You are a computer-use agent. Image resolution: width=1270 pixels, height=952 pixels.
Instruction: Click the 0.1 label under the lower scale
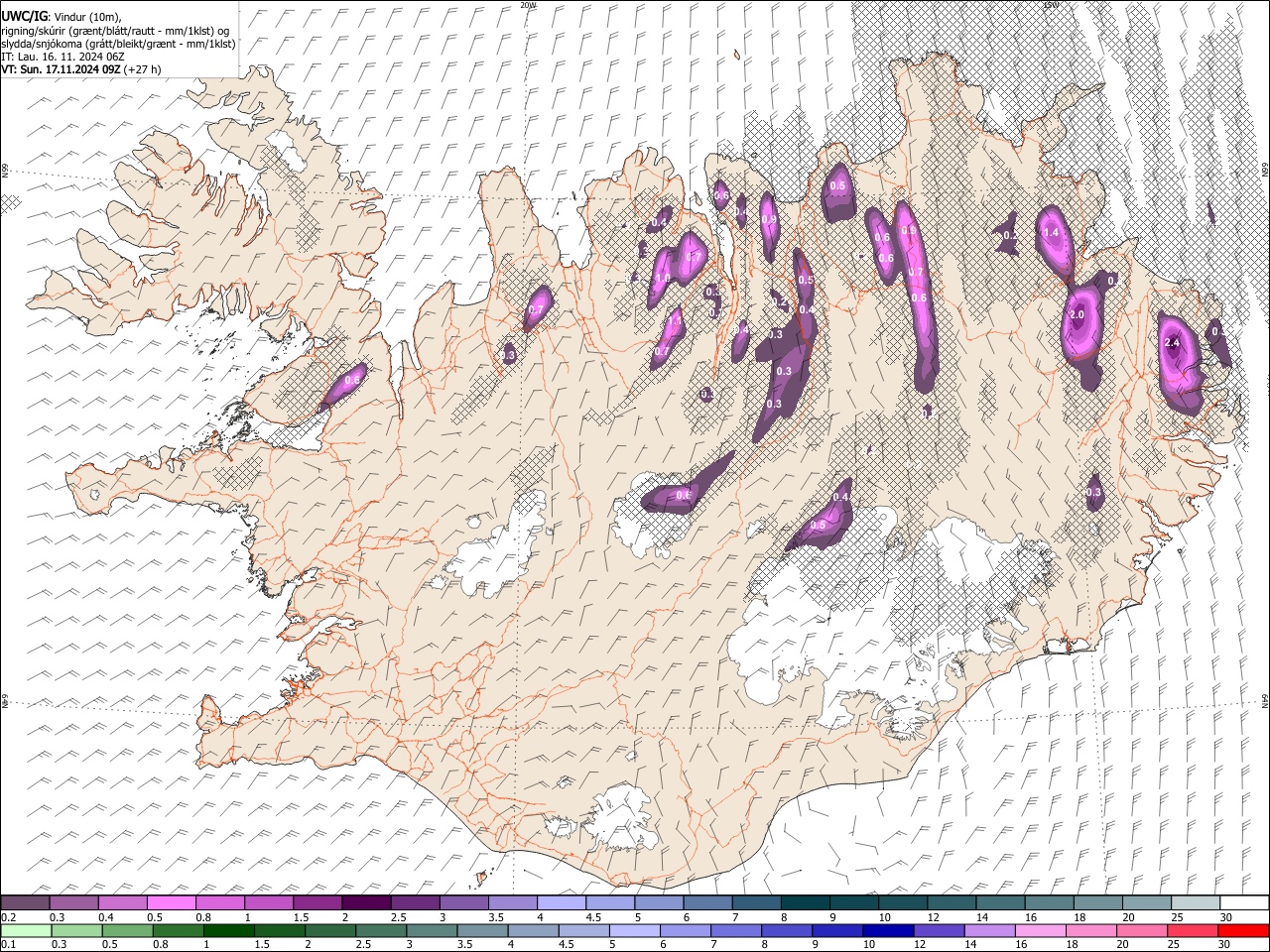pos(8,945)
